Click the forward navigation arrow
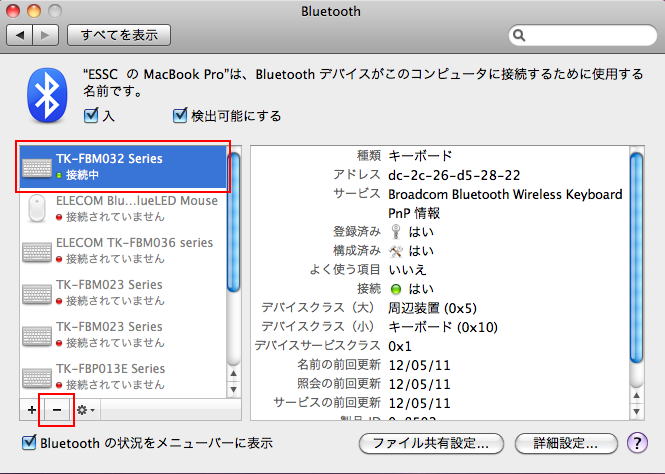The width and height of the screenshot is (665, 474). [45, 35]
